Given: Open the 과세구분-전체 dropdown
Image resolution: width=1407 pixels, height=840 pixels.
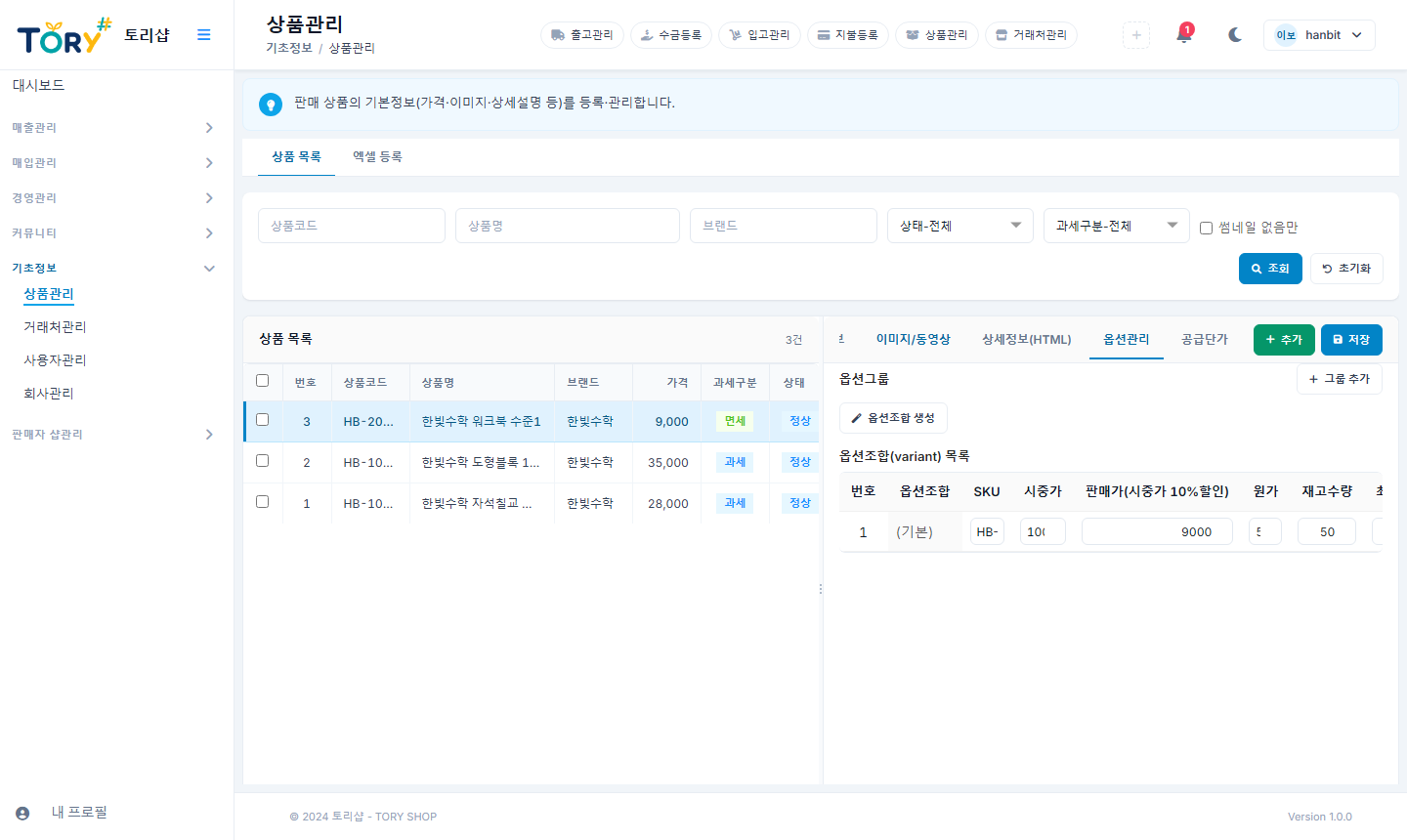Looking at the screenshot, I should pos(1117,226).
